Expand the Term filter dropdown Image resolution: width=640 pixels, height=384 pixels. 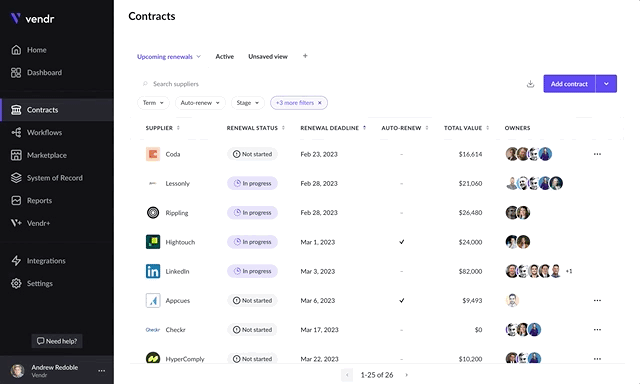pyautogui.click(x=153, y=103)
